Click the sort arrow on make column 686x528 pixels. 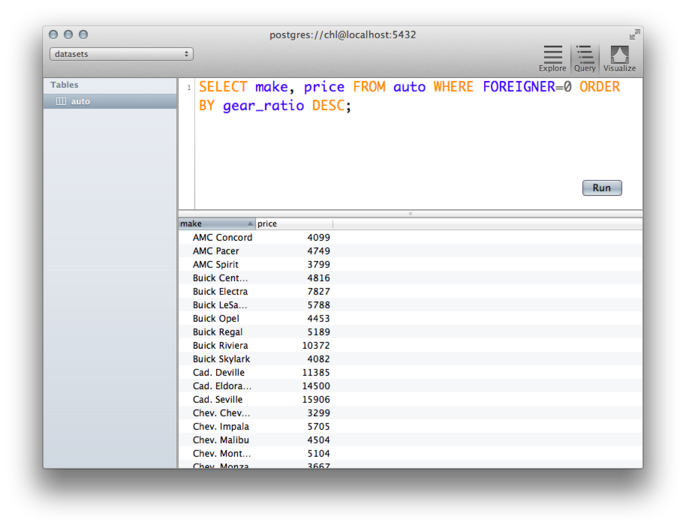[250, 224]
